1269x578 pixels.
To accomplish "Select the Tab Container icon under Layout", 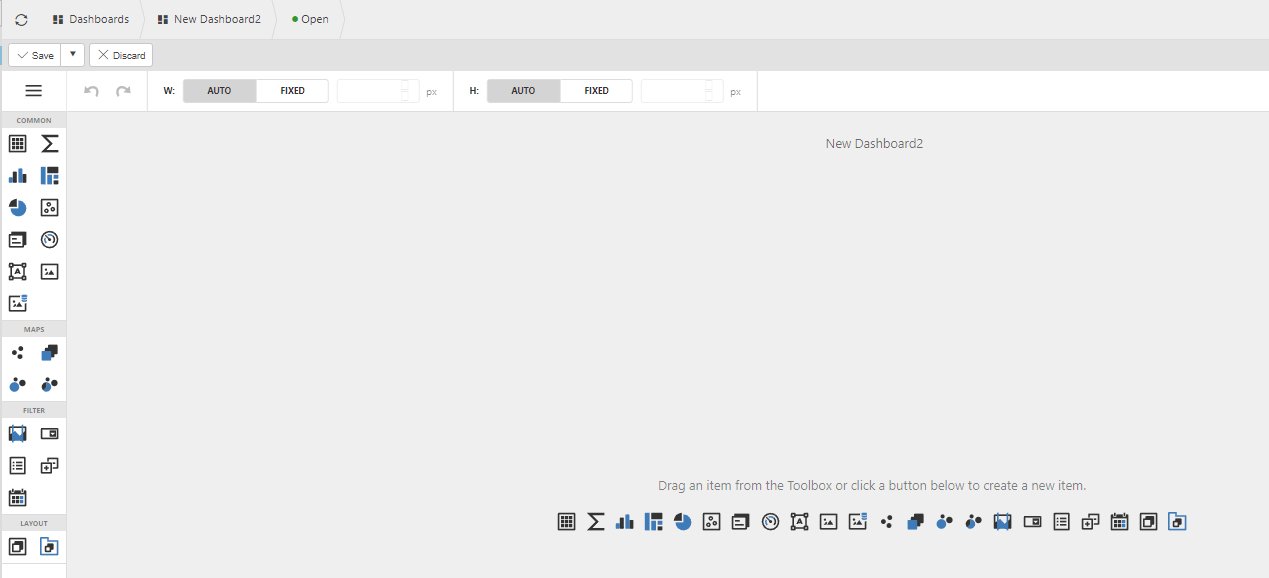I will click(x=50, y=547).
